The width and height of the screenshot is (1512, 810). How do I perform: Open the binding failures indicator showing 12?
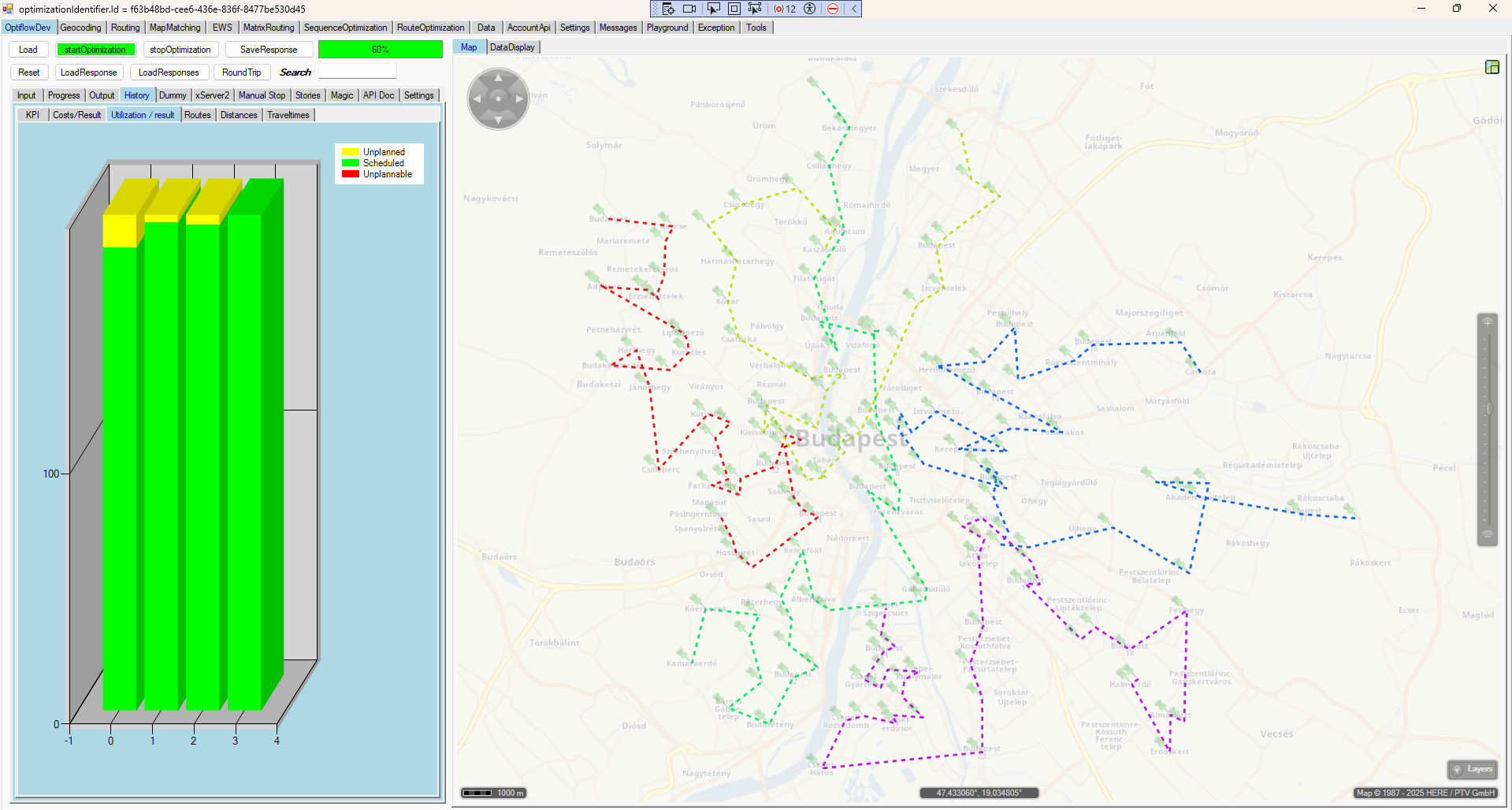pyautogui.click(x=785, y=9)
